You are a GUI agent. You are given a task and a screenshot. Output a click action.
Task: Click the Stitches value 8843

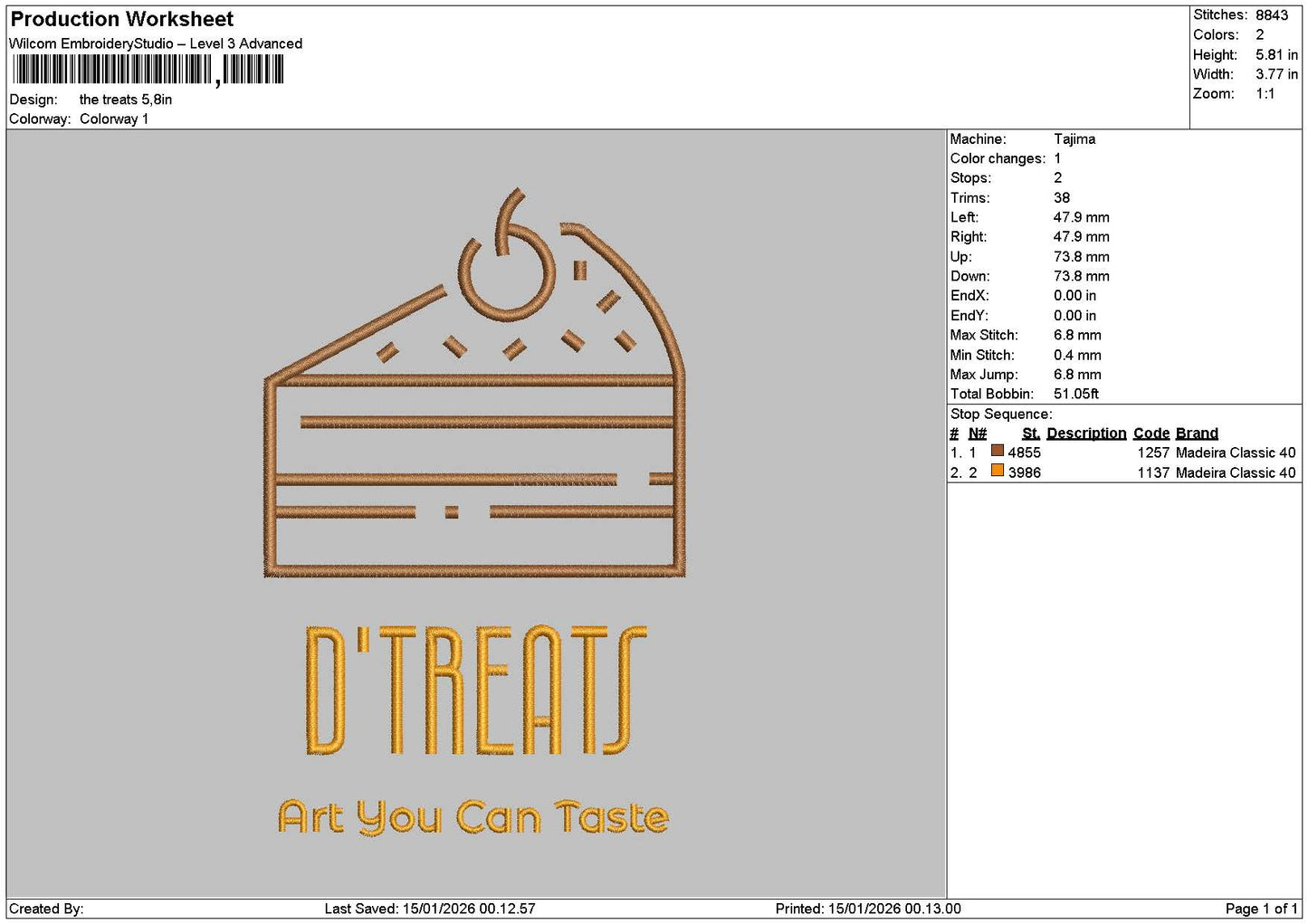pos(1271,15)
